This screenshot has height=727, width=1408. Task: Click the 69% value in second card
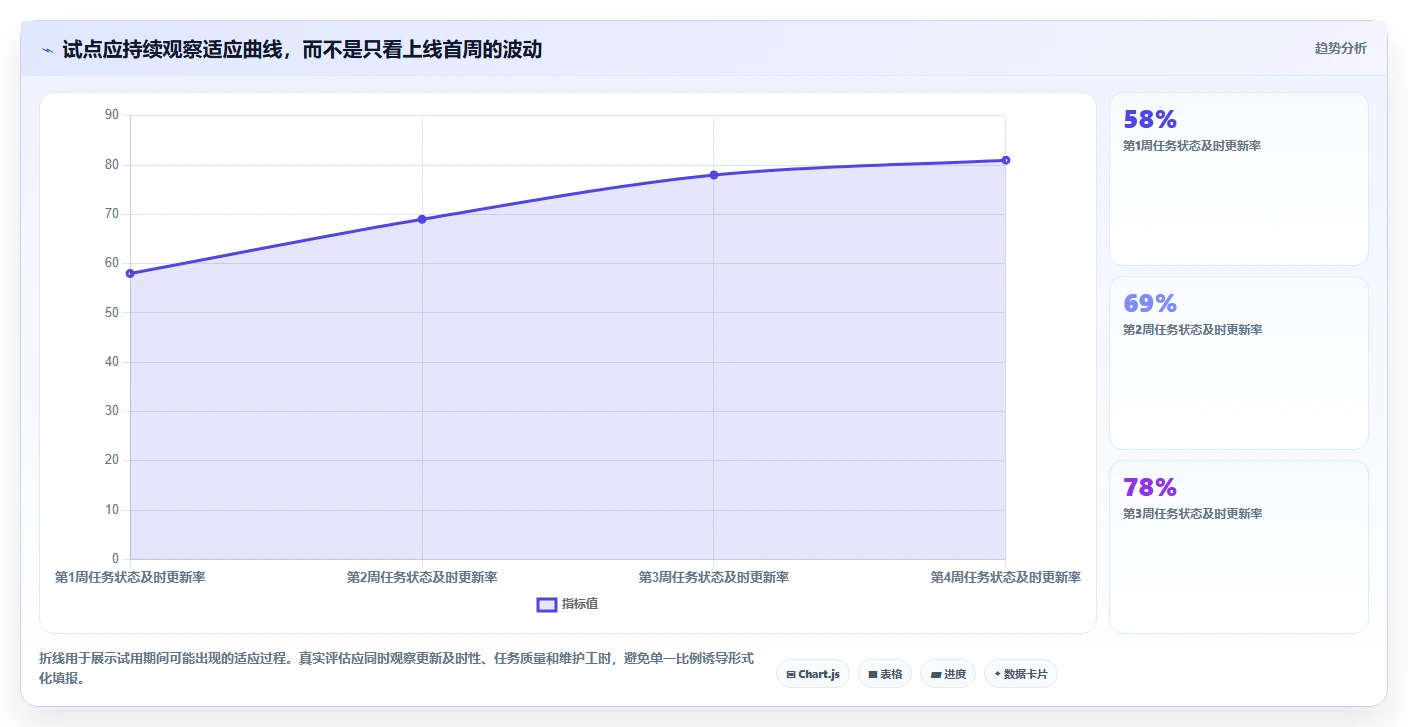pos(1150,304)
